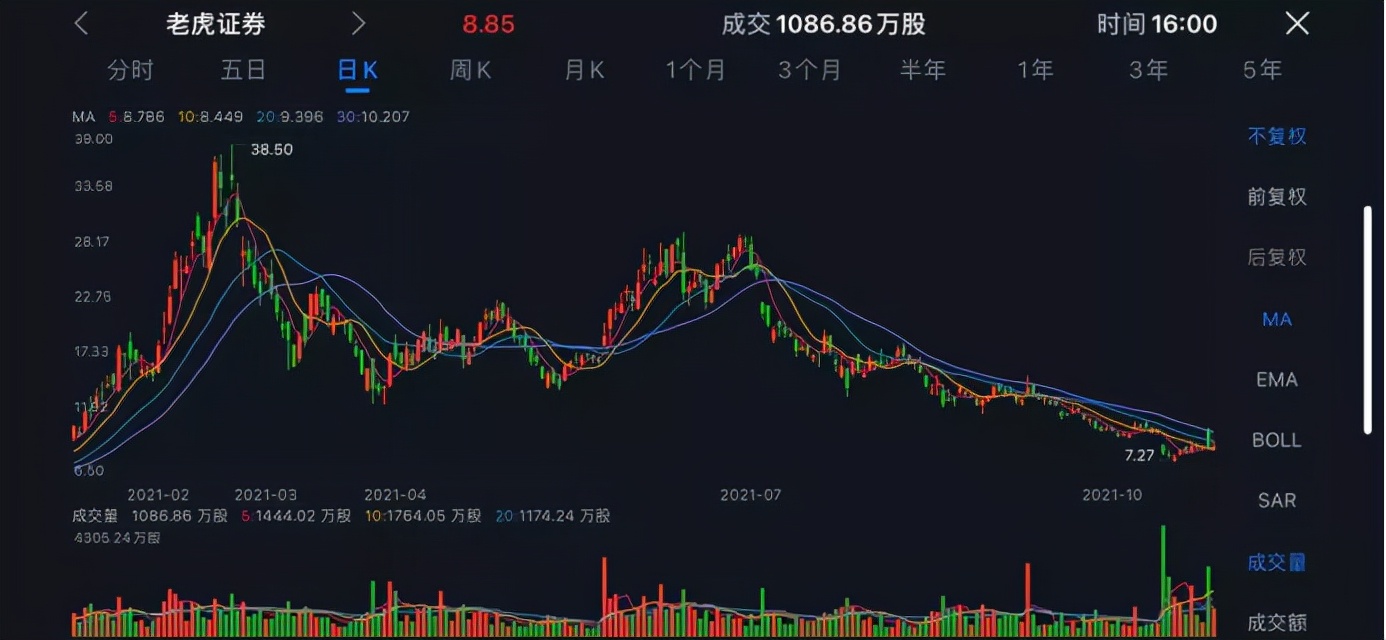Enable 前复权 price adjustment
The height and width of the screenshot is (640, 1386).
coord(1276,197)
